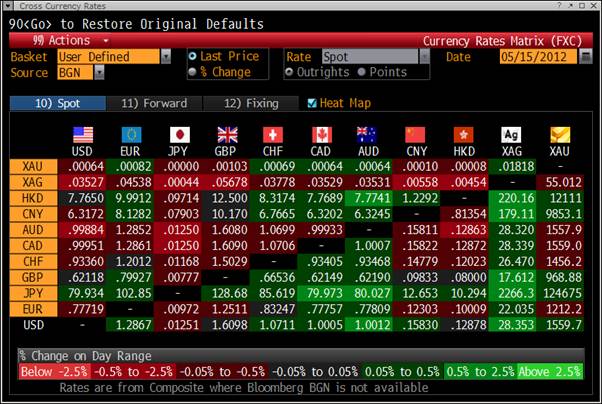Click the British flag GBP column icon
602x404 pixels.
click(x=227, y=134)
